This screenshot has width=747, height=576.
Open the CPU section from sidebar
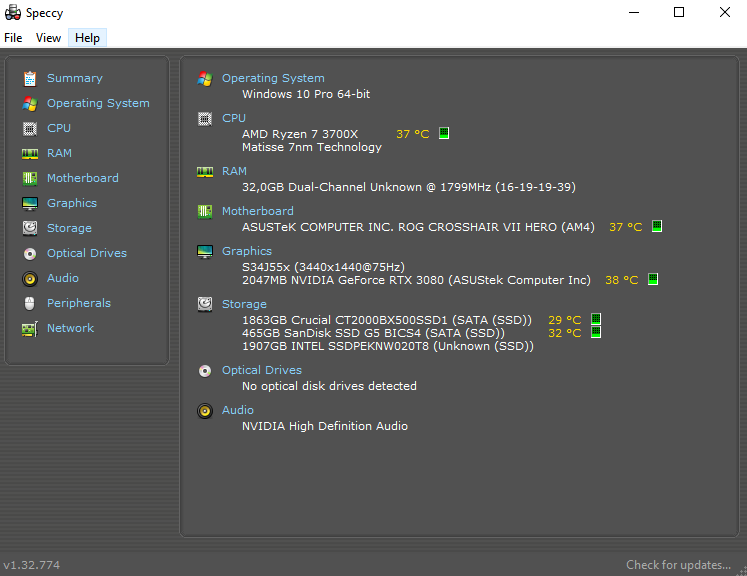point(59,128)
